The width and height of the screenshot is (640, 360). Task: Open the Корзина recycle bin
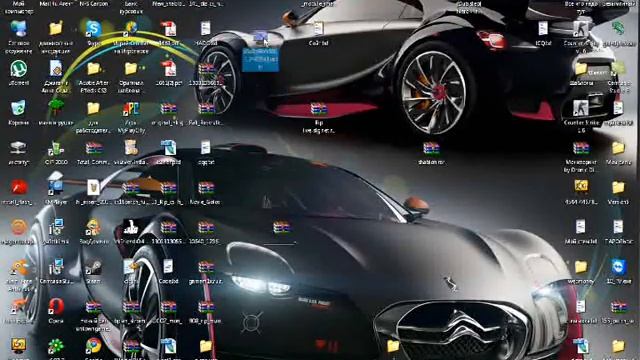[x=18, y=109]
